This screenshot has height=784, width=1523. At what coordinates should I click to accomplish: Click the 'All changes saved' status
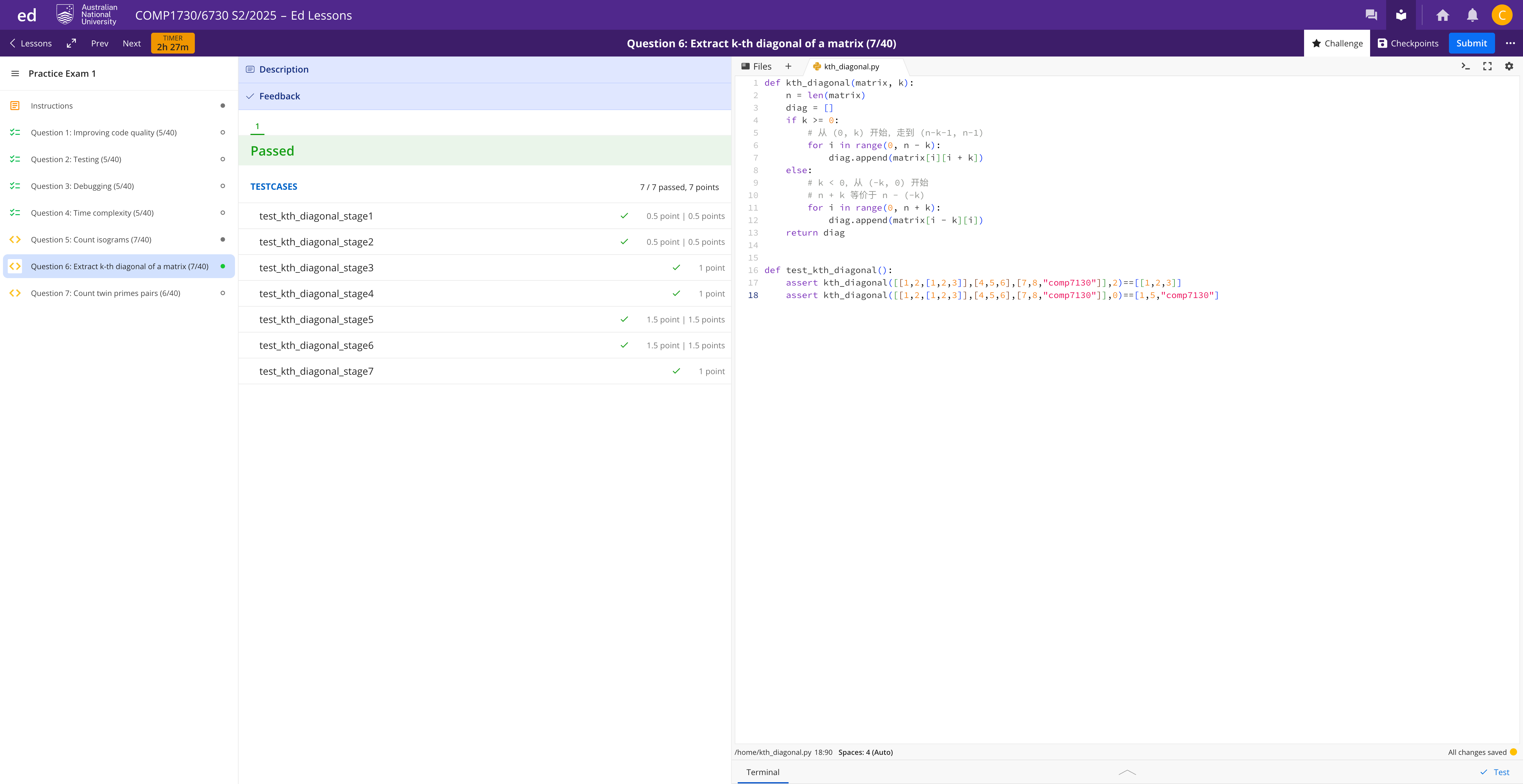(x=1477, y=752)
